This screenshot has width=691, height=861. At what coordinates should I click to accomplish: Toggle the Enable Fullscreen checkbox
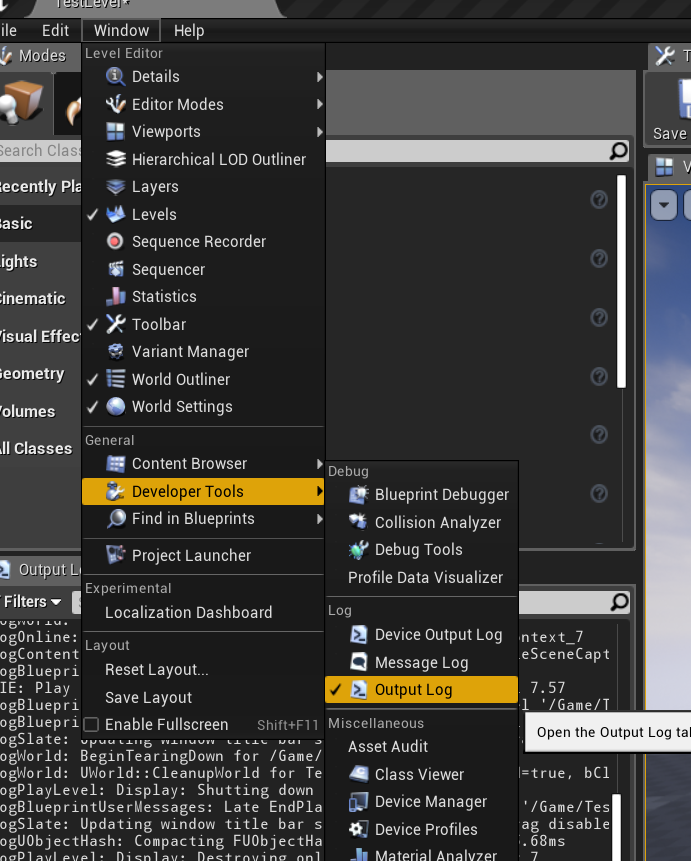(91, 725)
